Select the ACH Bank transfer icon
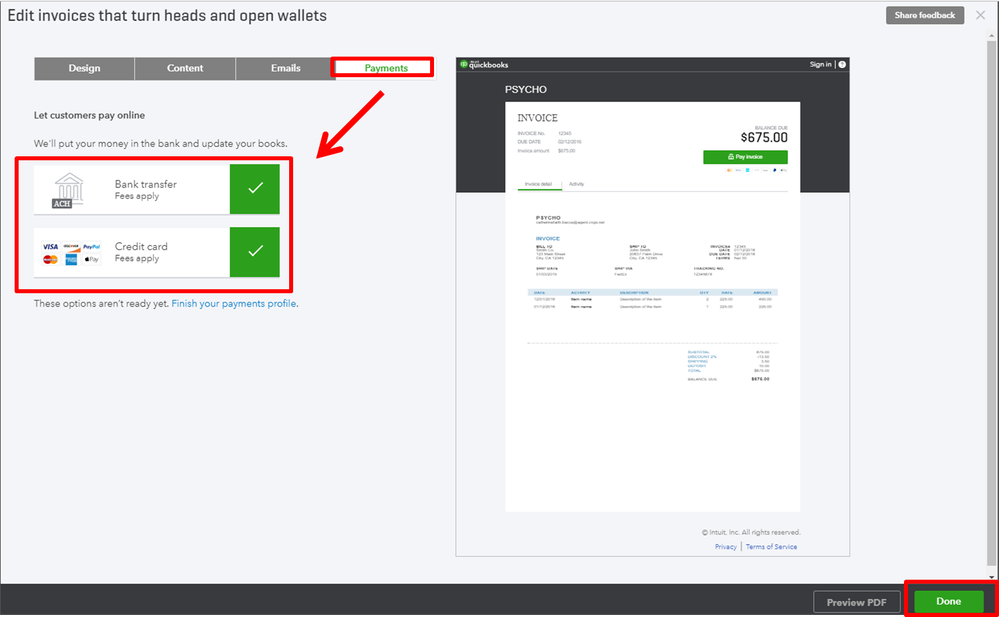999x617 pixels. click(x=68, y=188)
